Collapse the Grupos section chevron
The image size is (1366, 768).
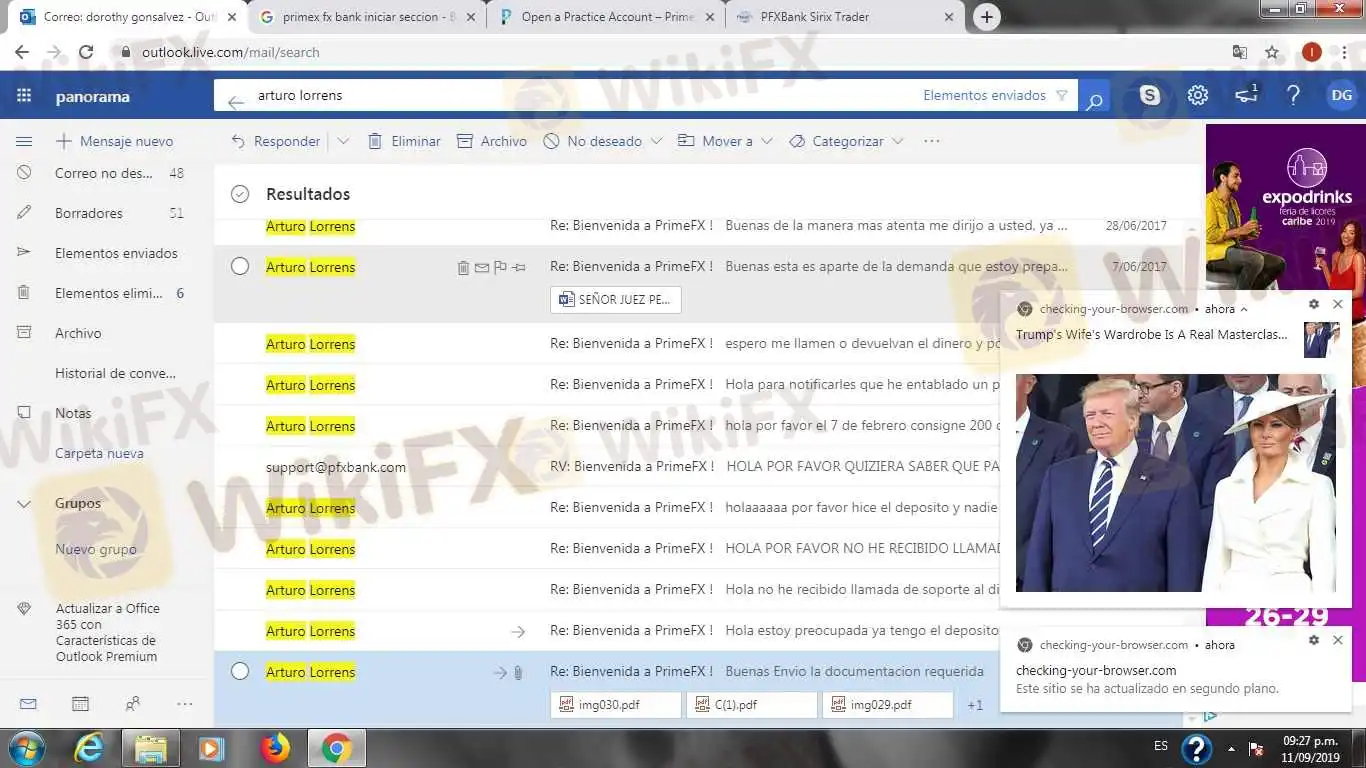point(24,504)
